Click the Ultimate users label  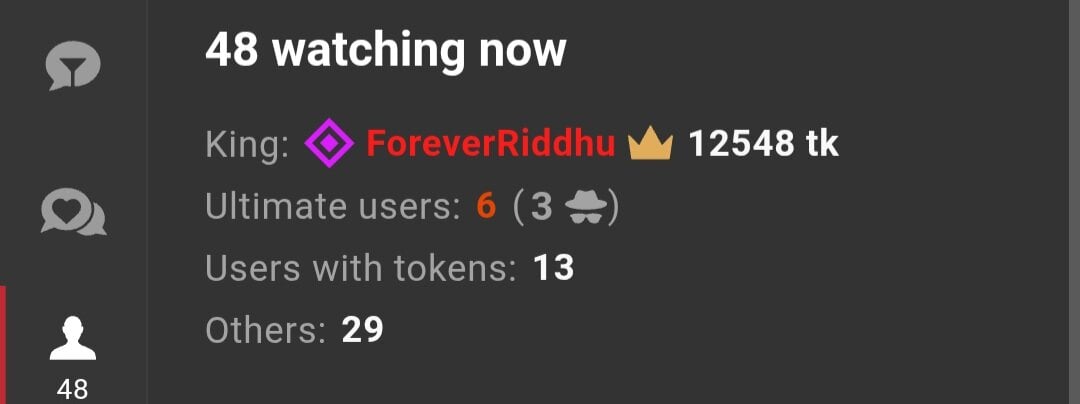333,207
